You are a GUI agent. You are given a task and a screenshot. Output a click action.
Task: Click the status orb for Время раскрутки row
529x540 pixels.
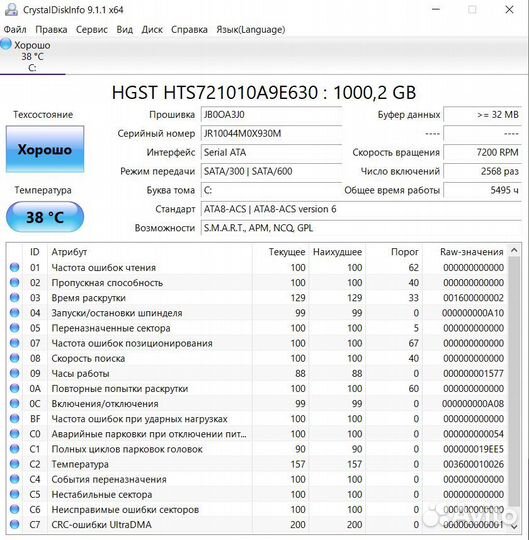coord(14,298)
